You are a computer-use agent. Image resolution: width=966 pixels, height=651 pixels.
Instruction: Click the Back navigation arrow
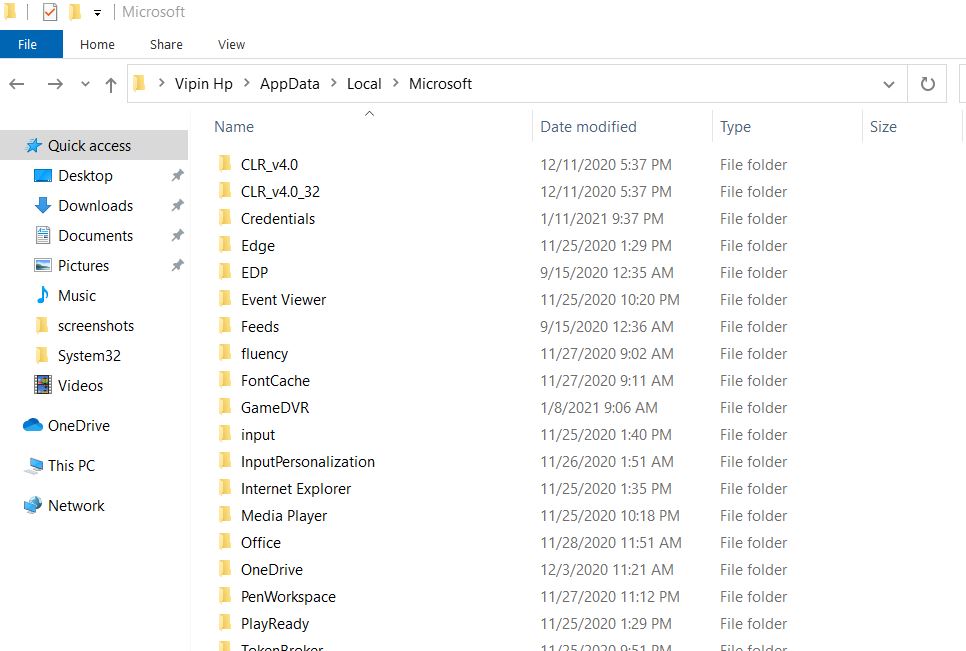coord(17,84)
